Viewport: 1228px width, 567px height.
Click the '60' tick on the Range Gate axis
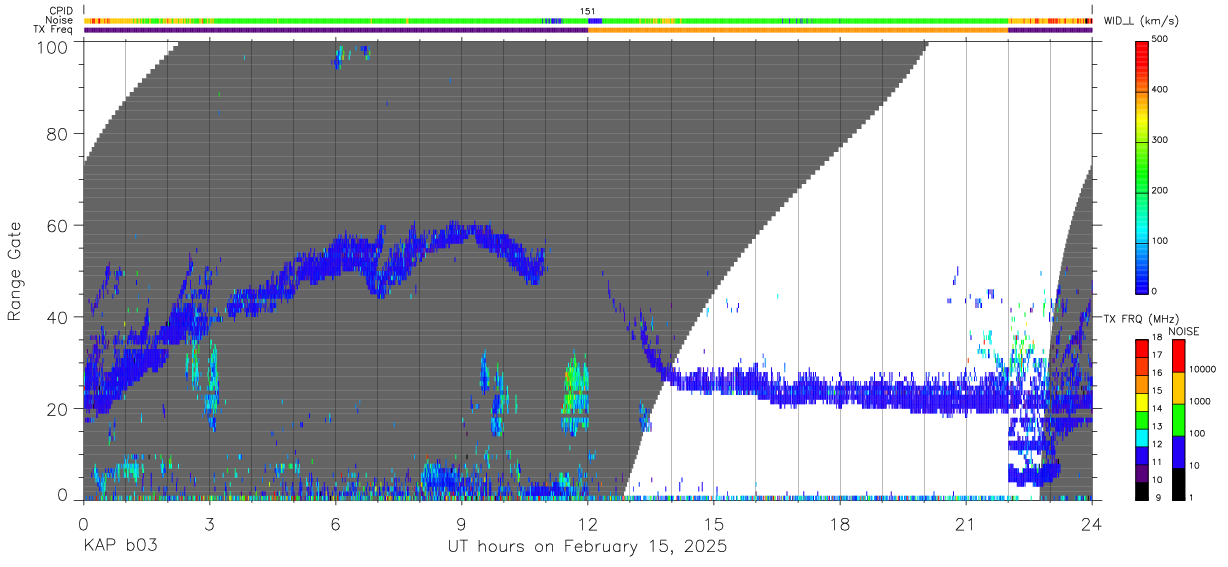click(x=57, y=225)
